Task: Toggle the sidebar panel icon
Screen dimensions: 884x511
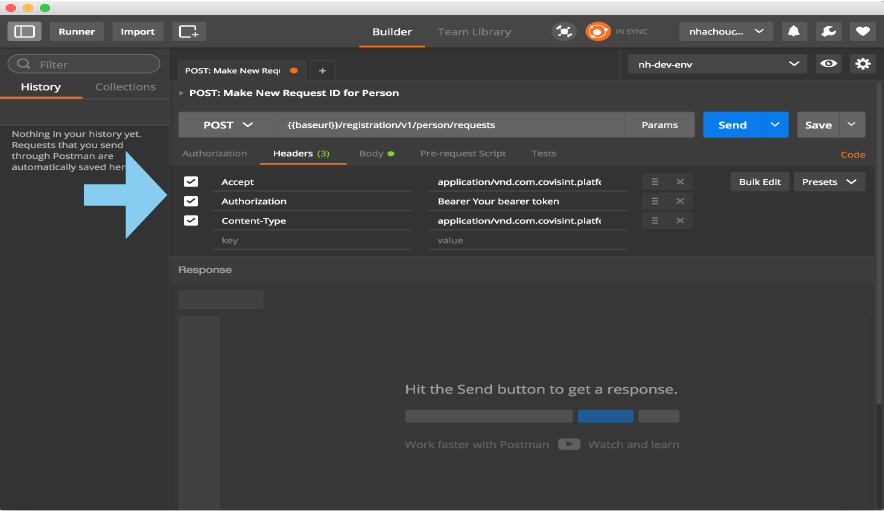Action: point(24,32)
